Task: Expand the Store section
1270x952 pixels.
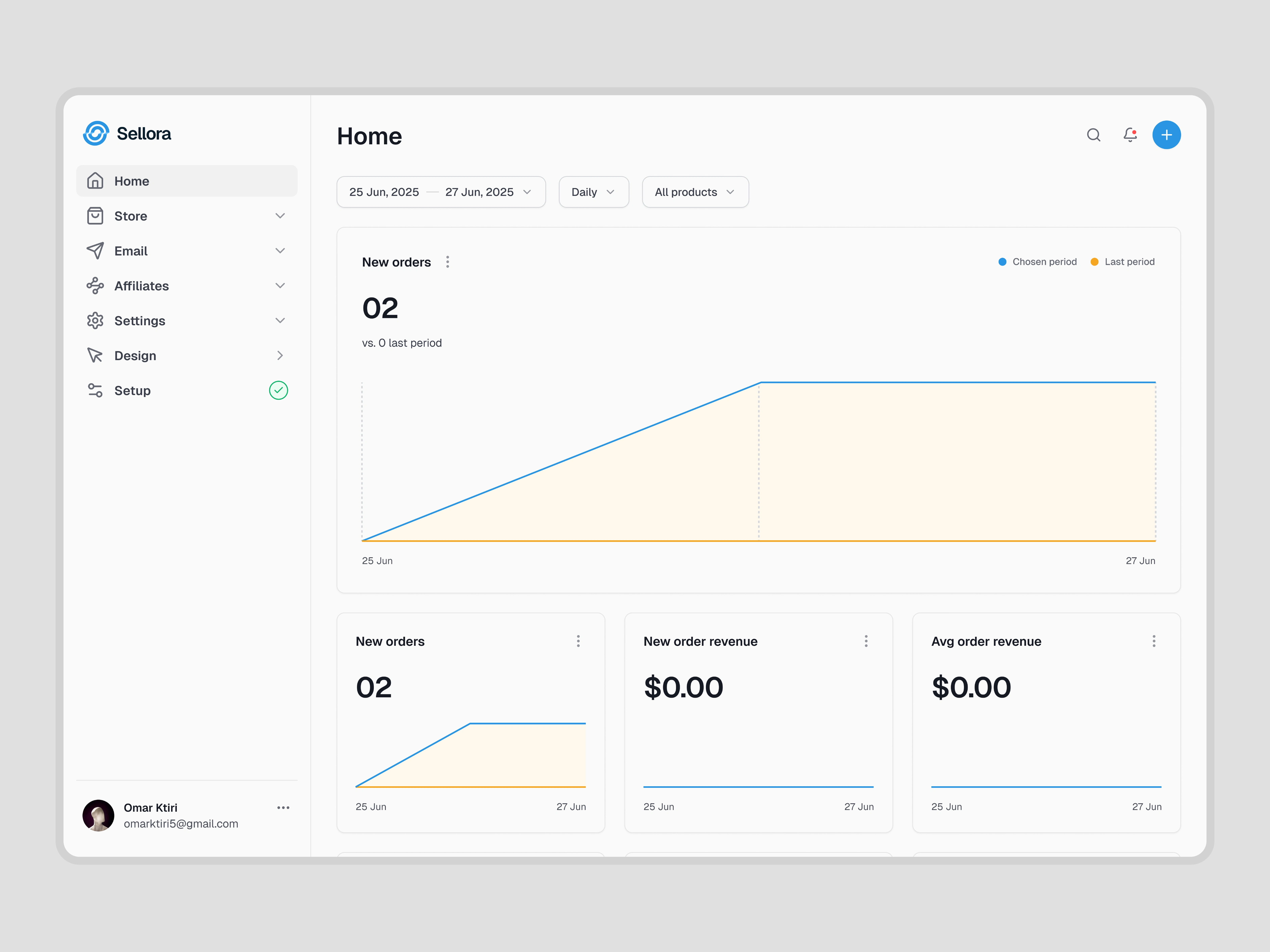Action: point(280,216)
